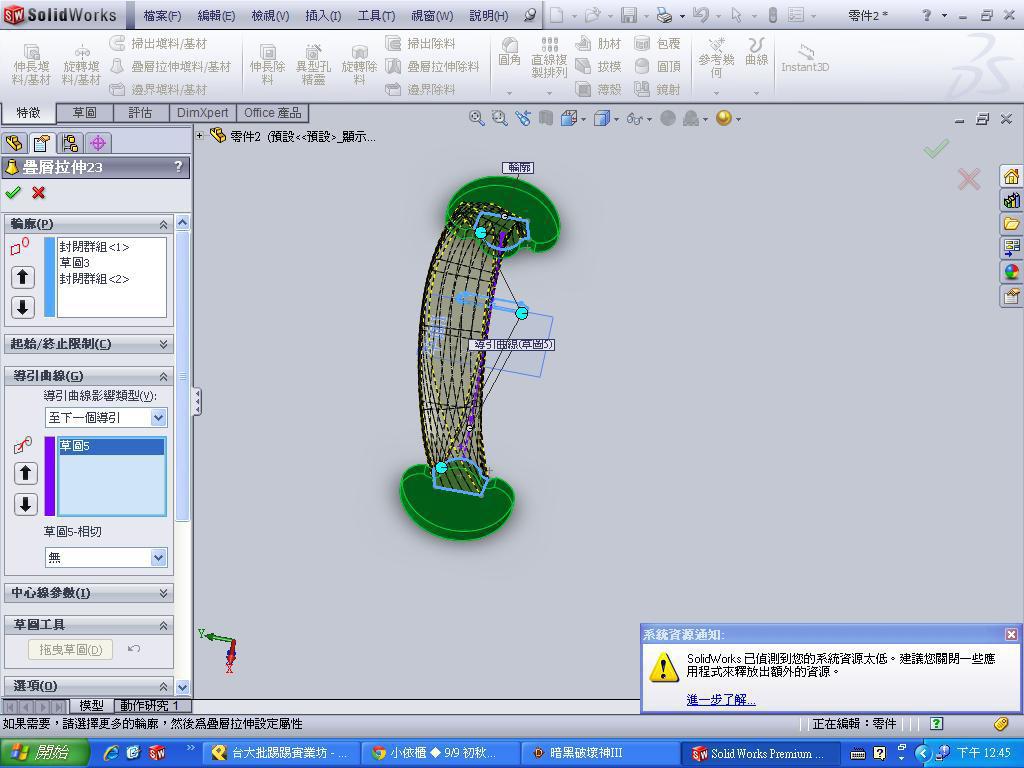The image size is (1024, 768).
Task: Click Zoom to Fit magnifier icon
Action: coord(477,118)
